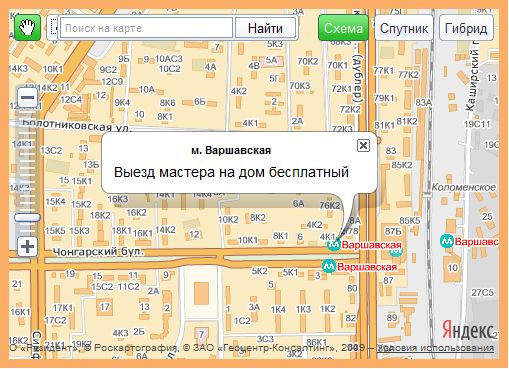Click the Варшавская metro icon above house 3
Viewport: 509px width, 369px height.
(x=329, y=266)
